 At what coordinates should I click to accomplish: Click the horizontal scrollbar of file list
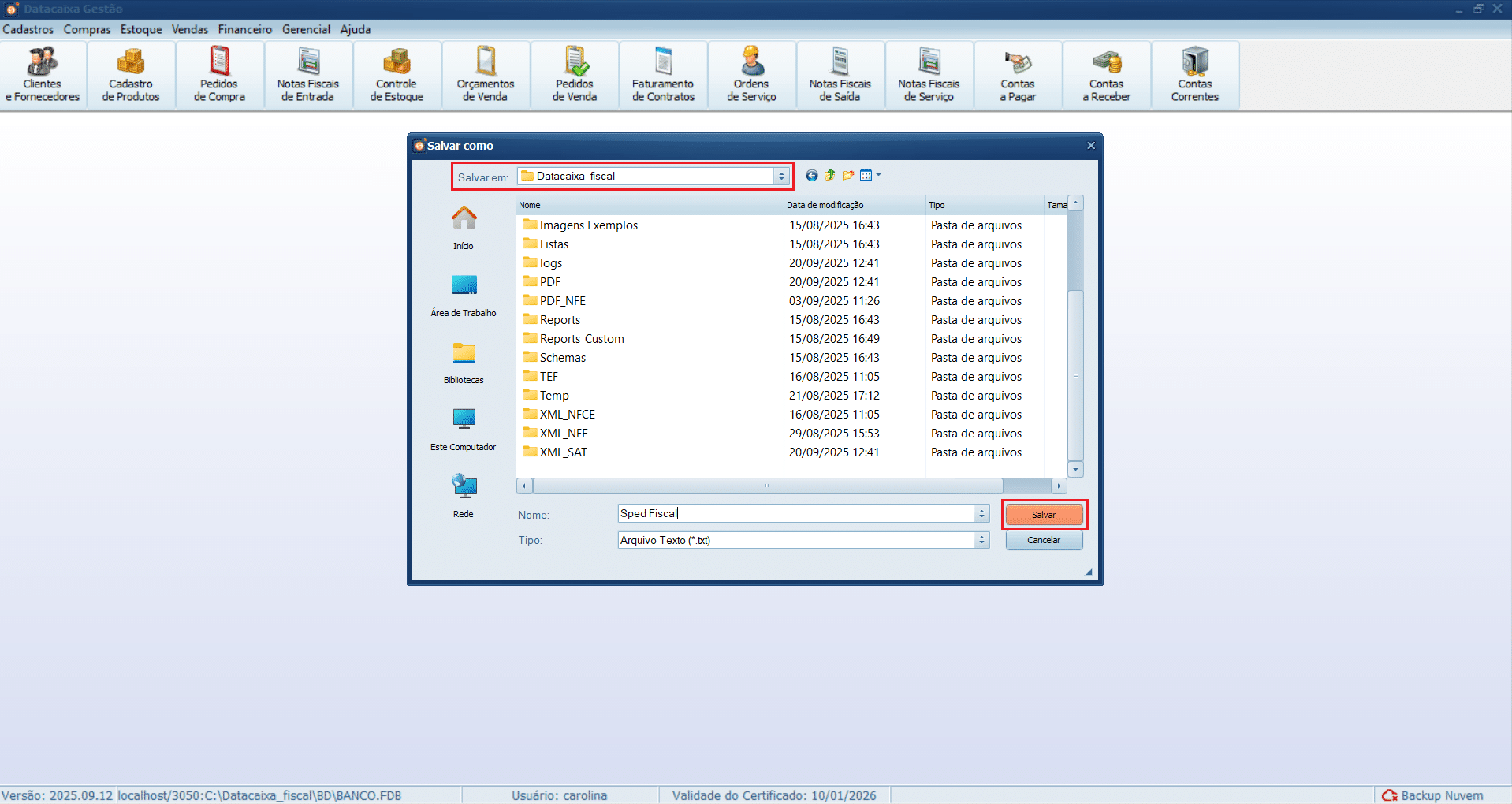(766, 486)
